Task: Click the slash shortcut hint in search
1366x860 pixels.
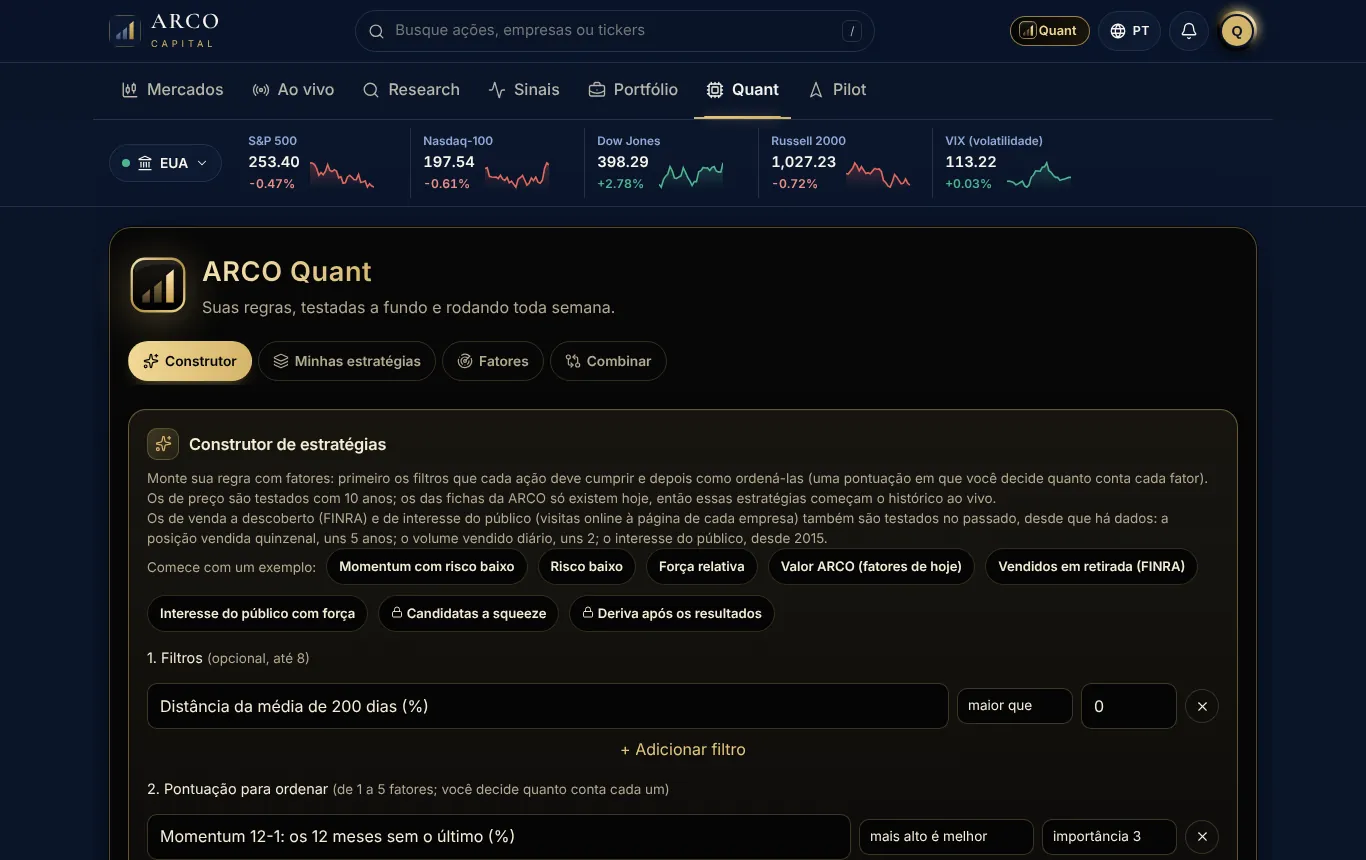Action: pos(852,31)
